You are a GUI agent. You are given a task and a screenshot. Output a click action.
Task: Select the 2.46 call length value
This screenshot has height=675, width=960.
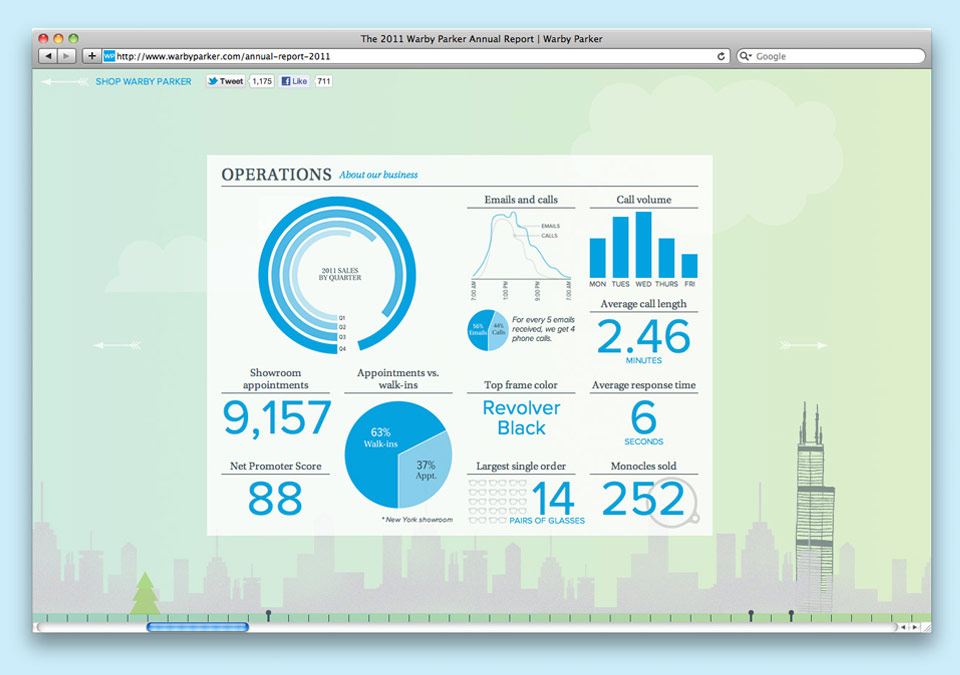(643, 336)
